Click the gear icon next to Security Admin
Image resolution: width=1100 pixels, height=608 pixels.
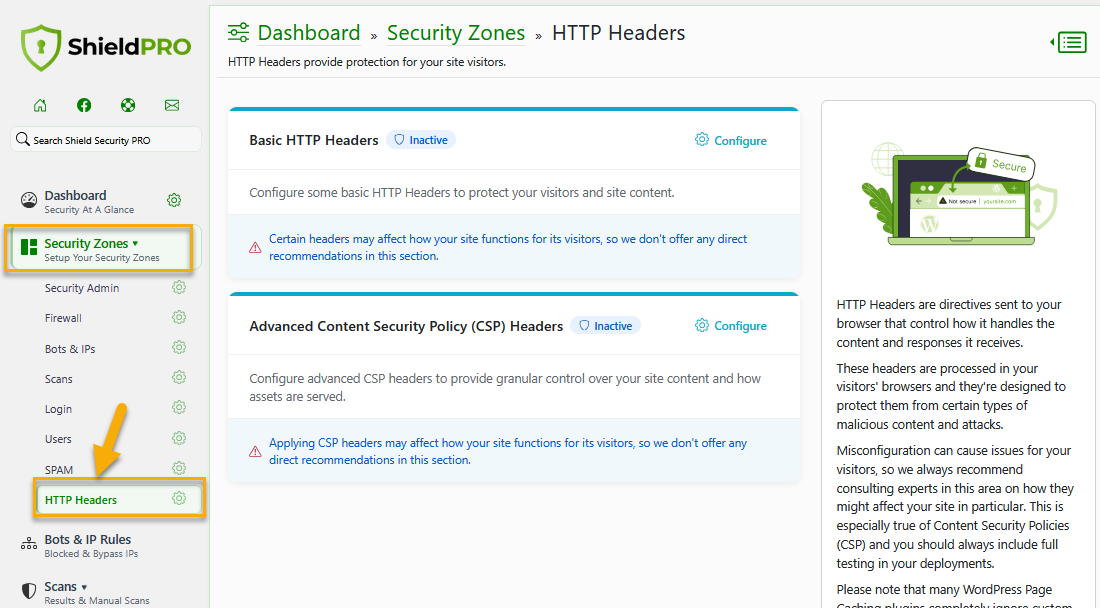[x=179, y=288]
